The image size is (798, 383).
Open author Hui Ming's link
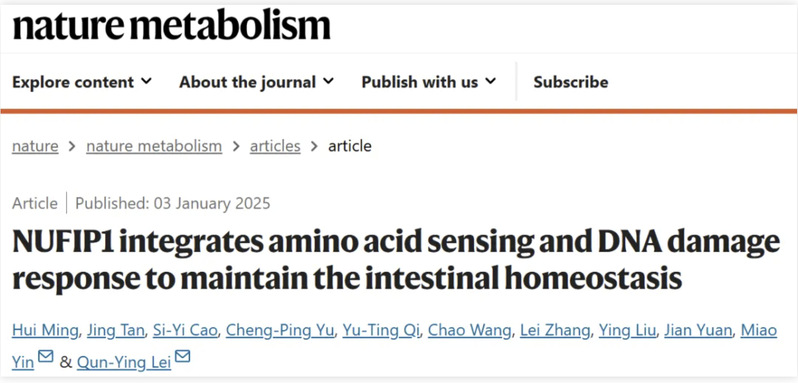click(45, 331)
